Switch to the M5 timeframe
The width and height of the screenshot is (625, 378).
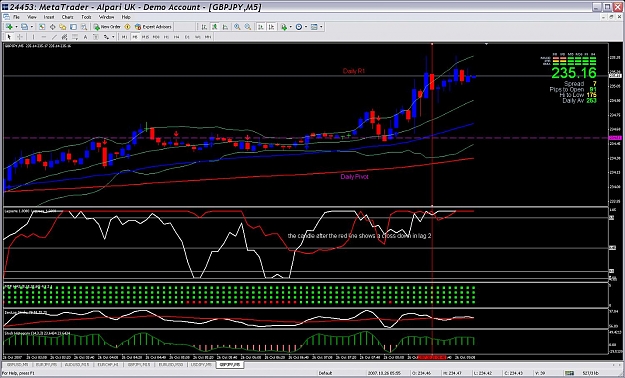click(x=135, y=37)
